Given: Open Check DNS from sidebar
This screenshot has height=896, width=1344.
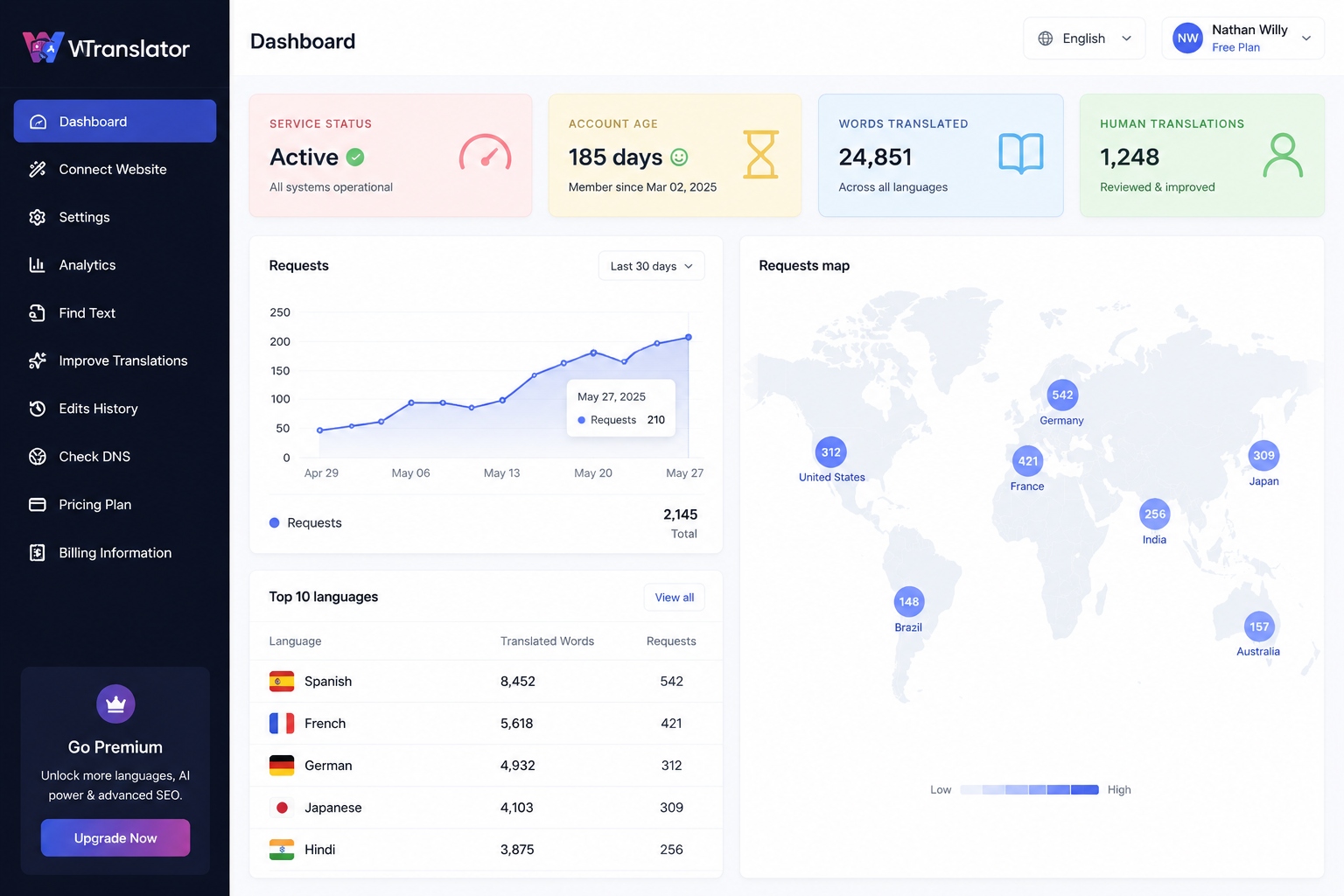Looking at the screenshot, I should pyautogui.click(x=115, y=457).
